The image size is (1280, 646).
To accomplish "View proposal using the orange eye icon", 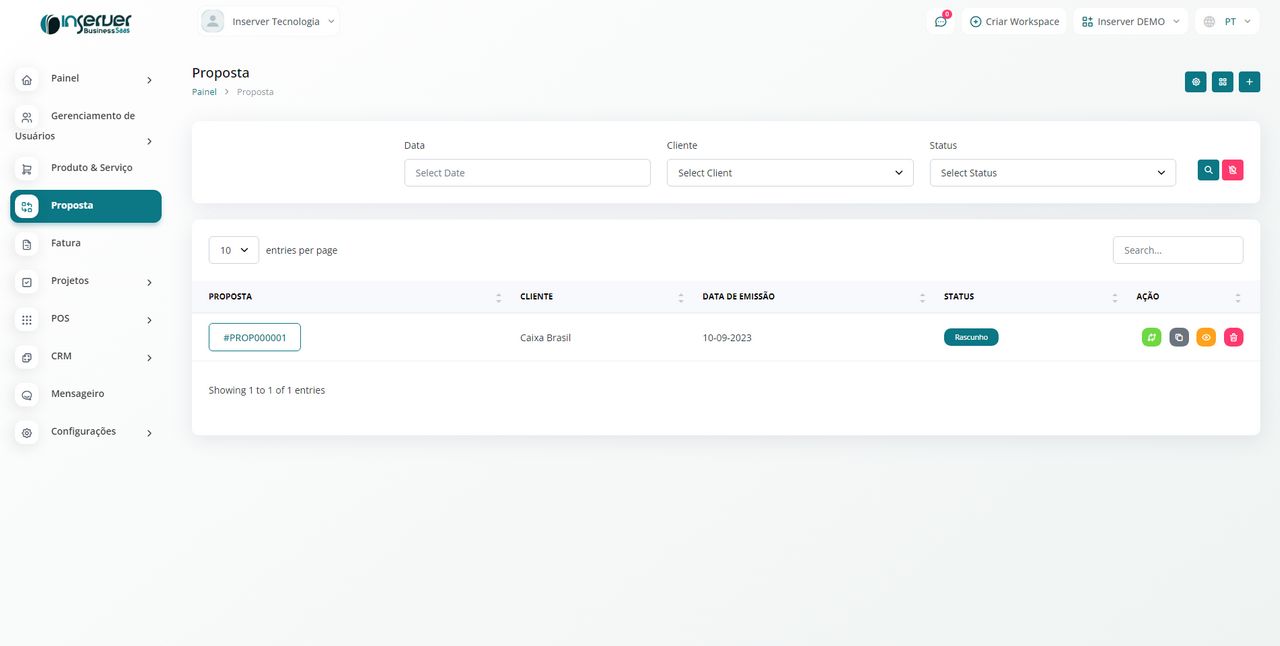I will point(1206,338).
